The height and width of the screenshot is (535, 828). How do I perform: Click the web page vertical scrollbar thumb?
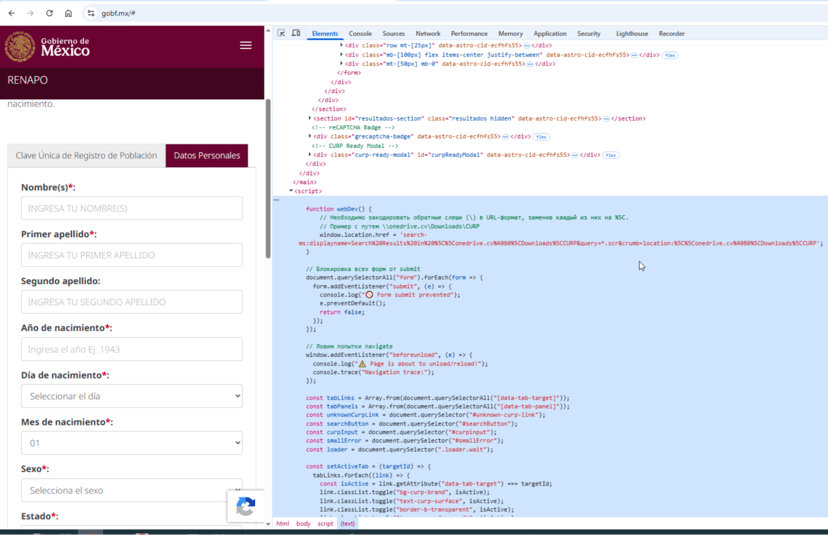pyautogui.click(x=268, y=179)
